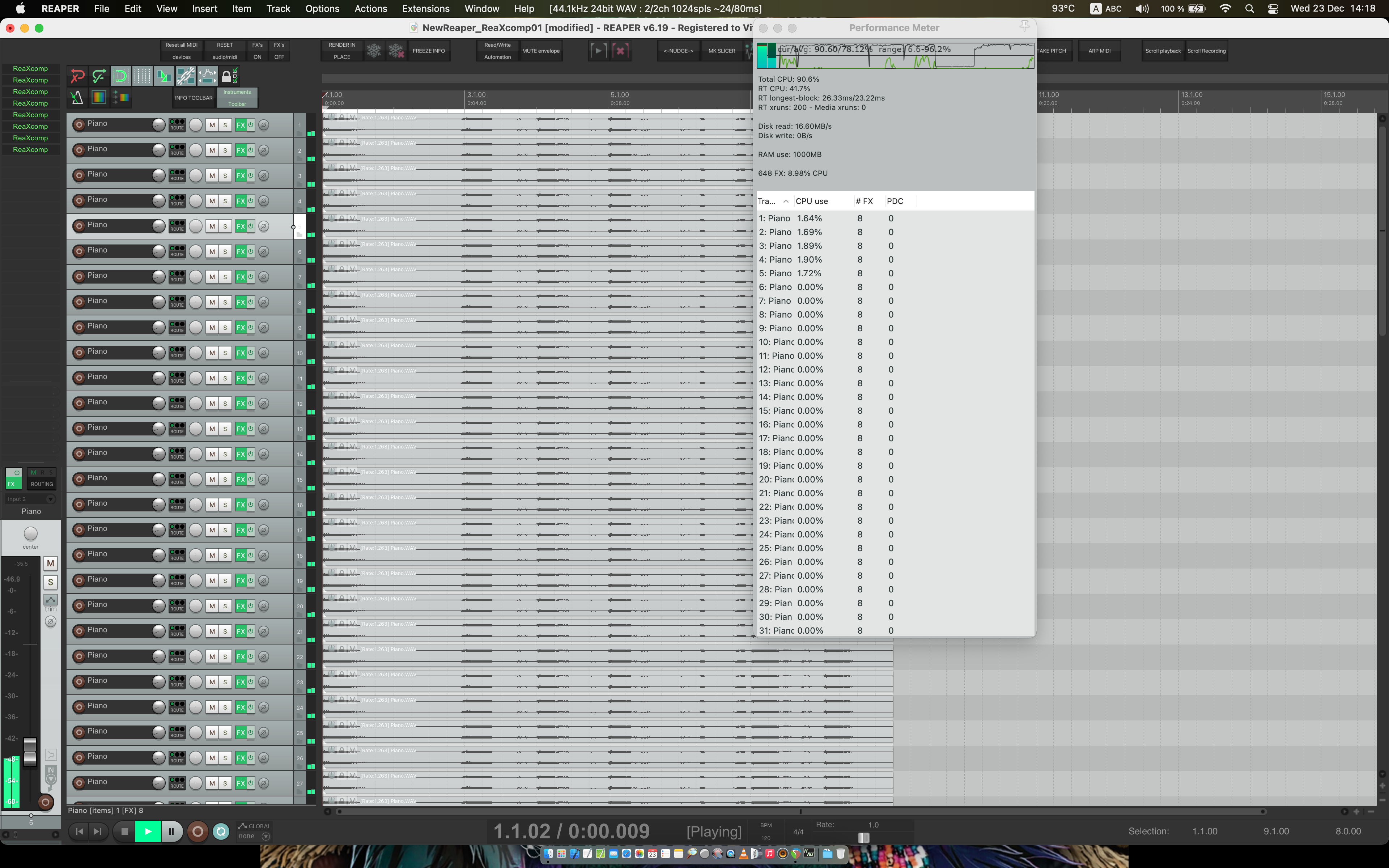Click the red undo arrow toolbar icon
Image resolution: width=1389 pixels, height=868 pixels.
[x=77, y=76]
